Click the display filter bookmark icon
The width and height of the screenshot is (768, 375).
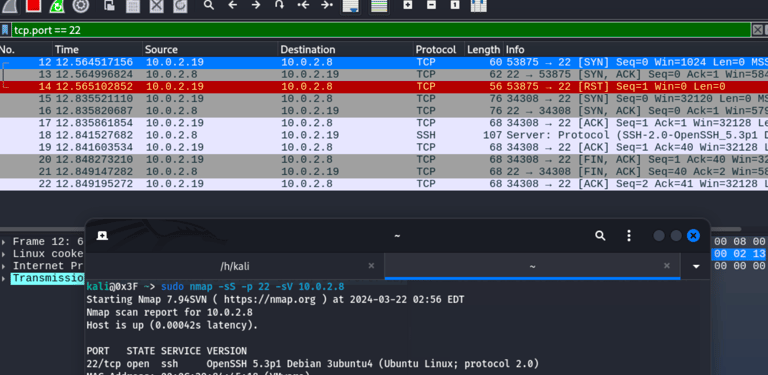[5, 30]
